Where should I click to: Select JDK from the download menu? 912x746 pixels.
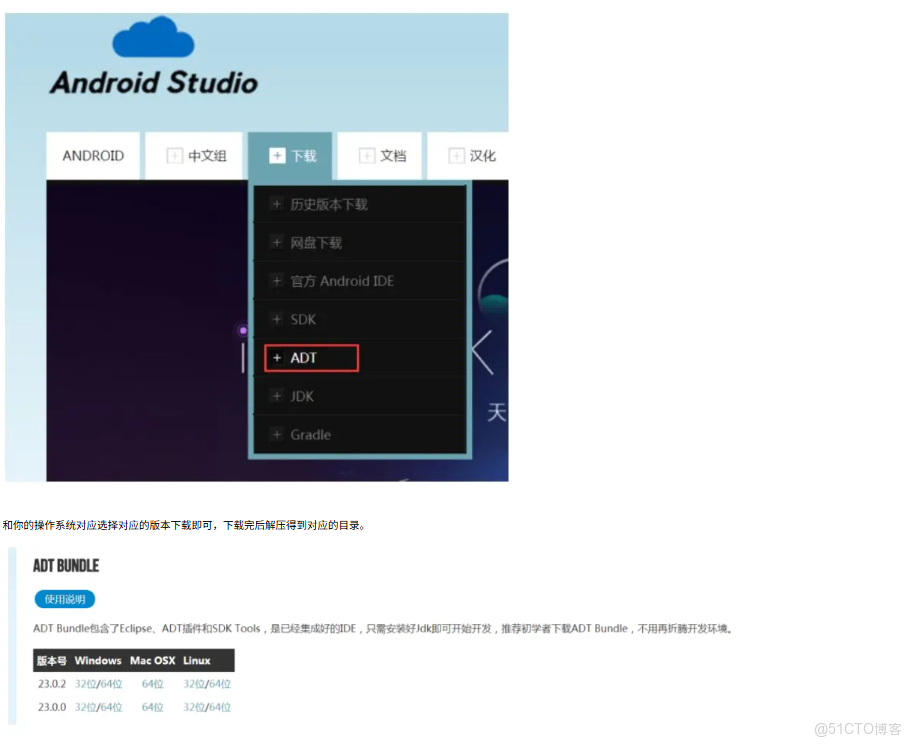(360, 396)
